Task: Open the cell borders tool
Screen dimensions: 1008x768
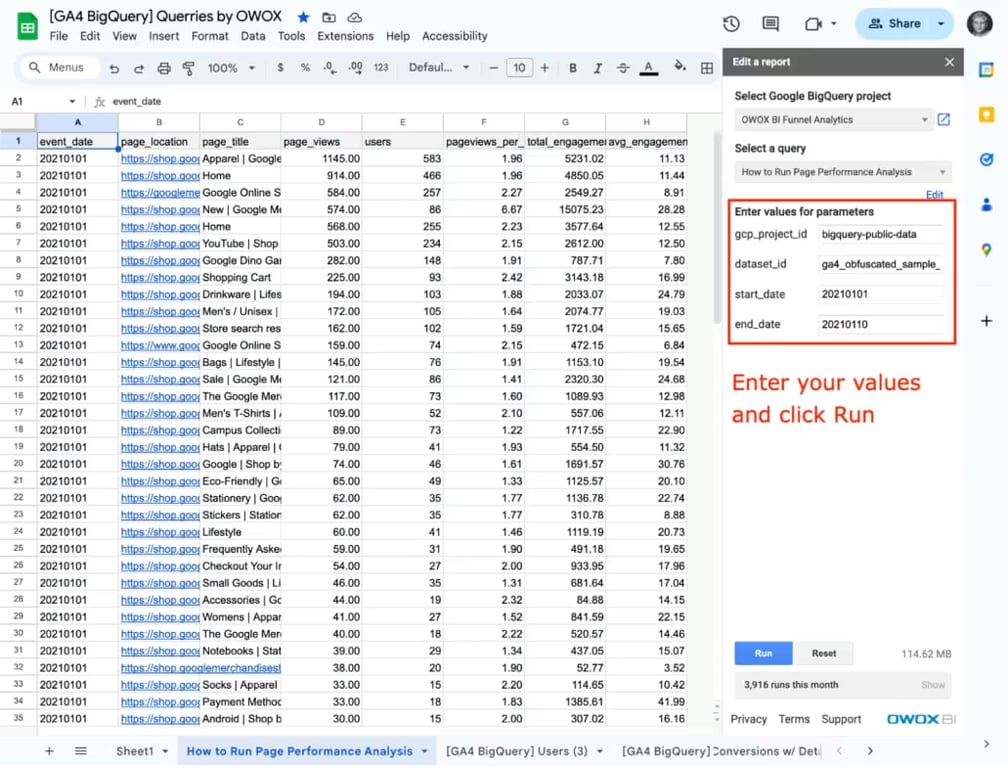Action: tap(706, 67)
